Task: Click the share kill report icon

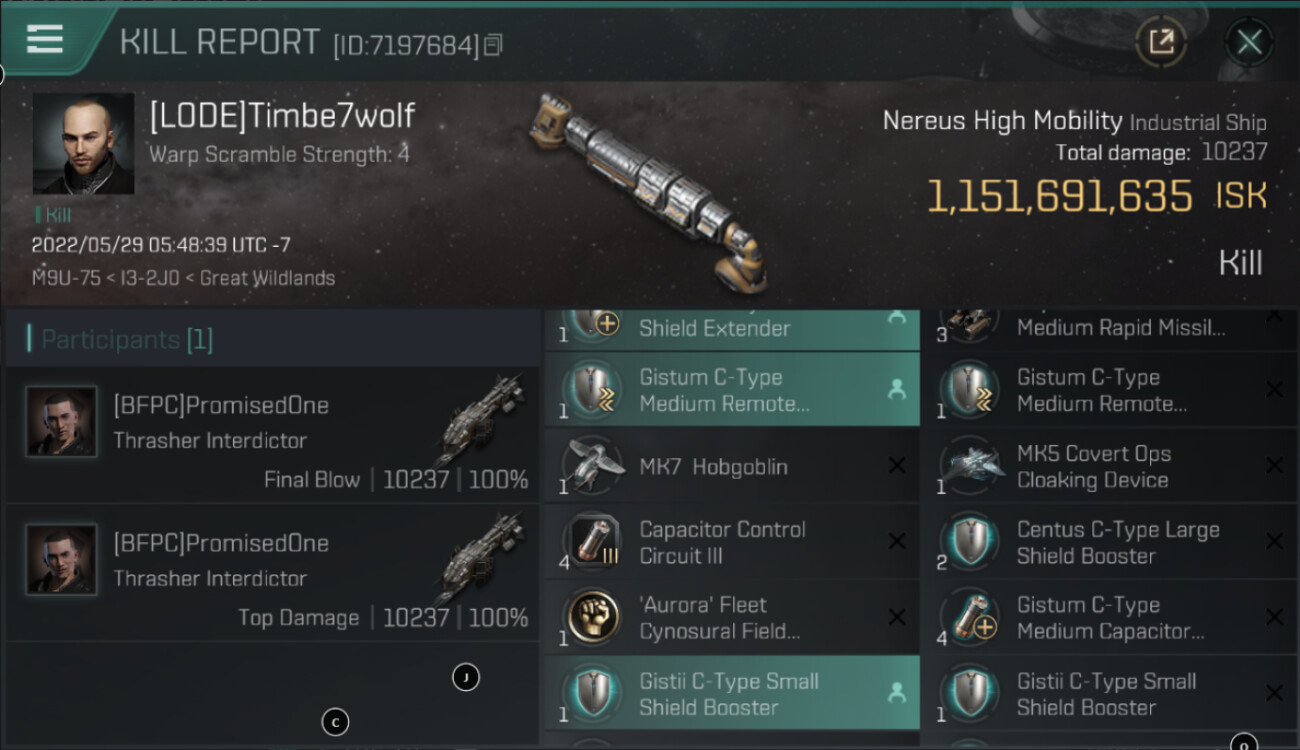Action: tap(1160, 42)
